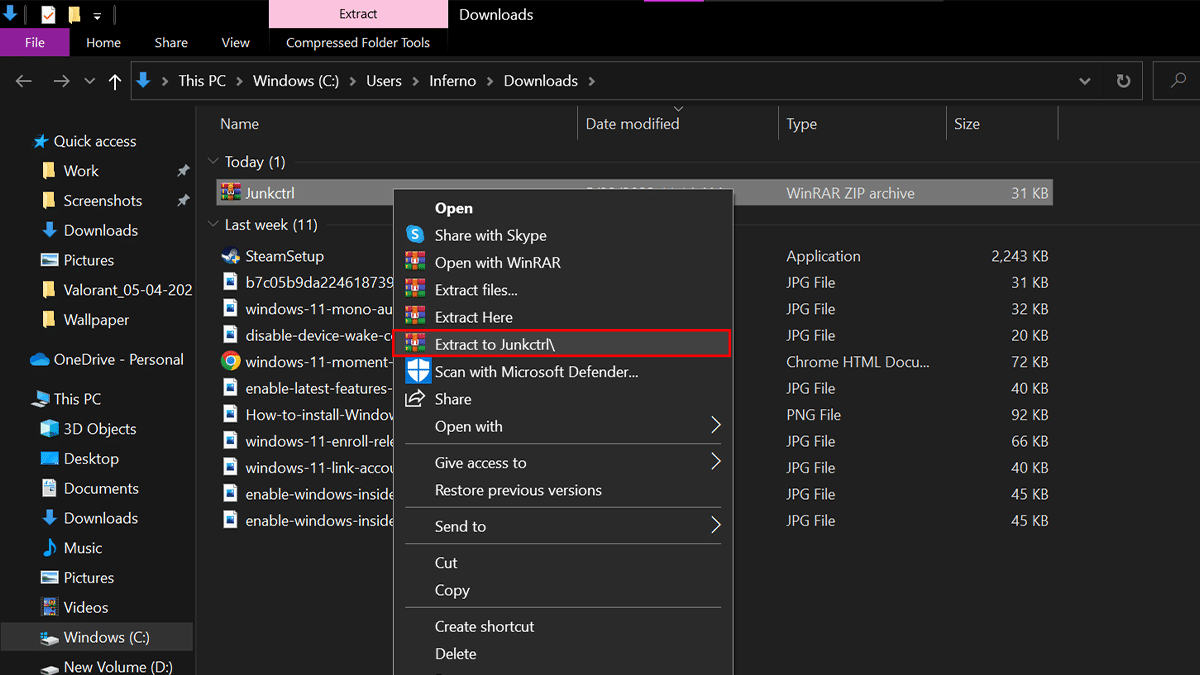Switch to the View ribbon tab
Screen dimensions: 1200x675
click(235, 43)
